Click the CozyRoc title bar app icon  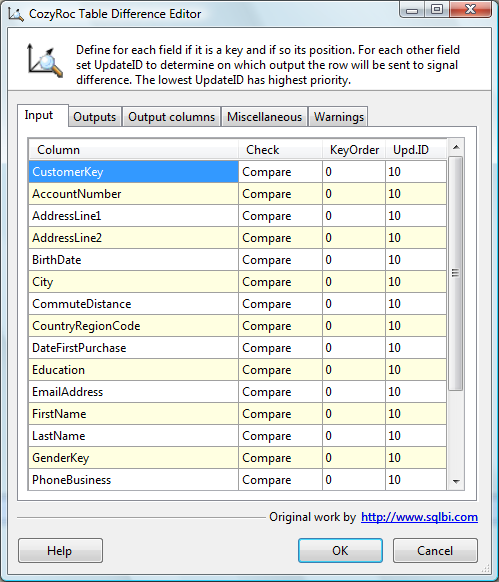click(16, 14)
